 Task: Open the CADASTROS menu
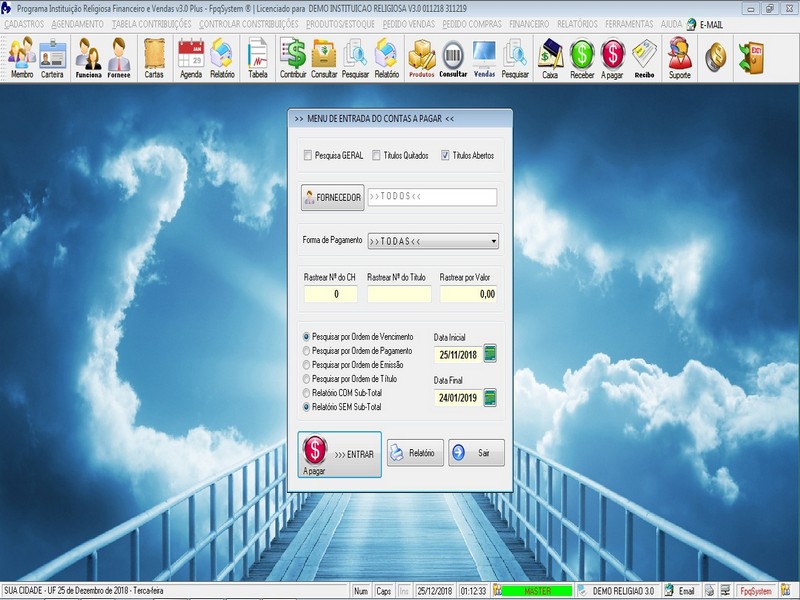24,24
